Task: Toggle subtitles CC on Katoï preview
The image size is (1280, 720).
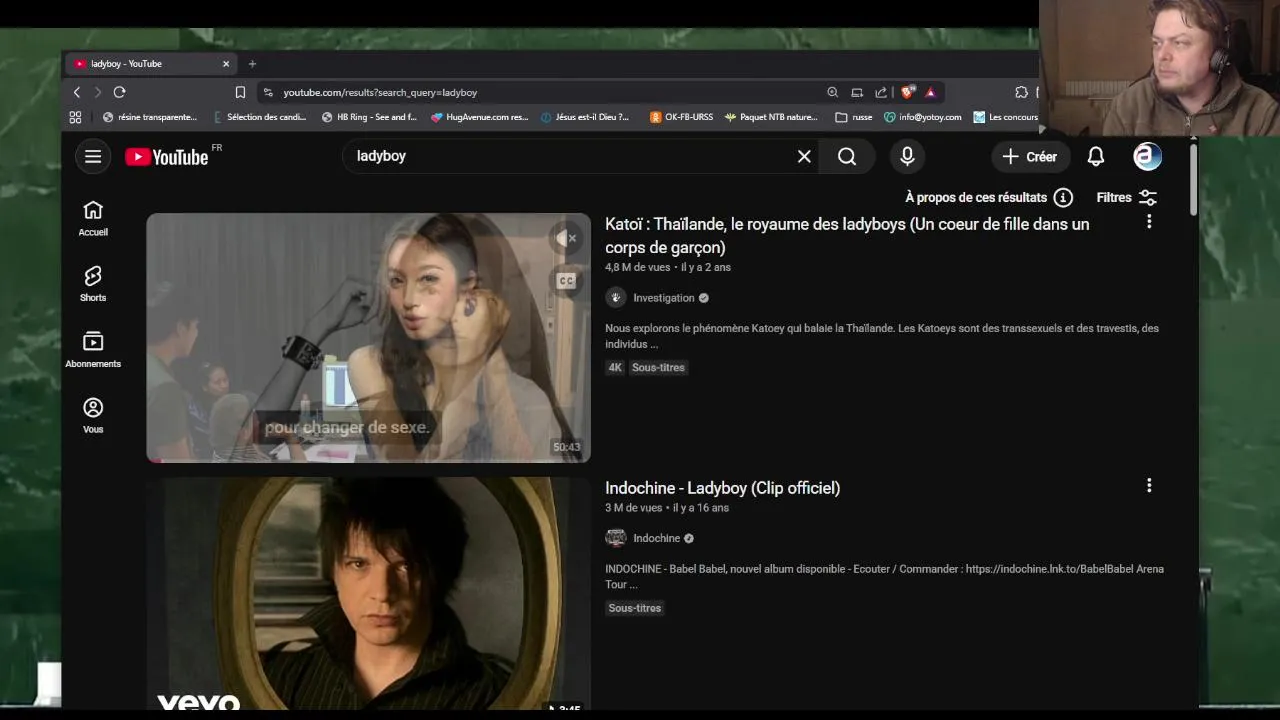Action: click(x=566, y=281)
